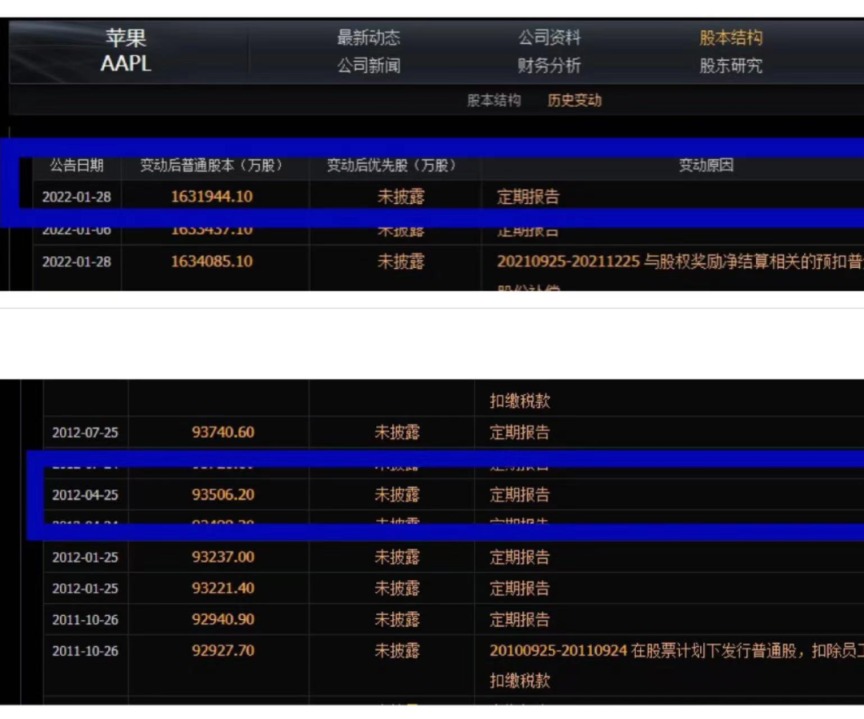Select the 历史变动 sub-tab
This screenshot has width=864, height=719.
coord(574,100)
